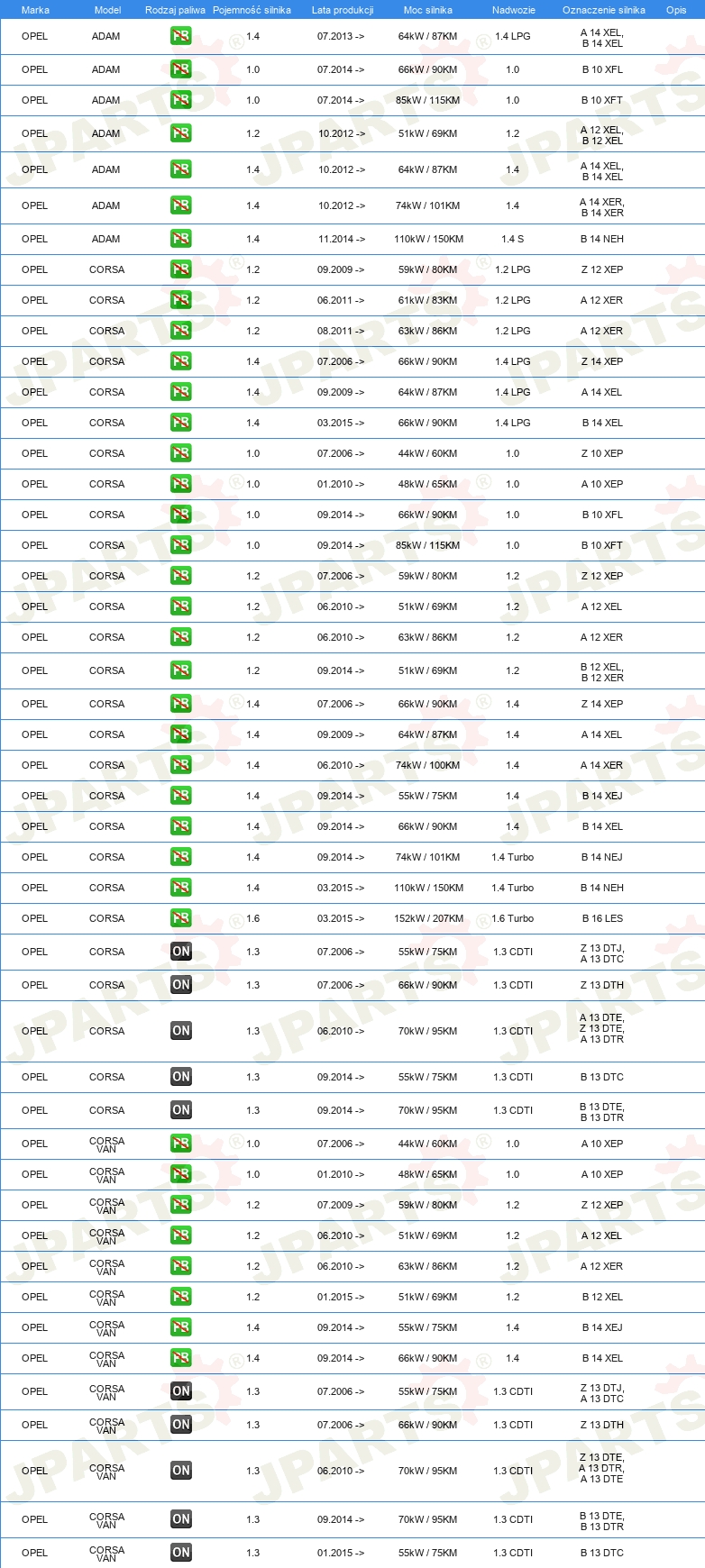Click the 1.4 S body cell

point(513,239)
